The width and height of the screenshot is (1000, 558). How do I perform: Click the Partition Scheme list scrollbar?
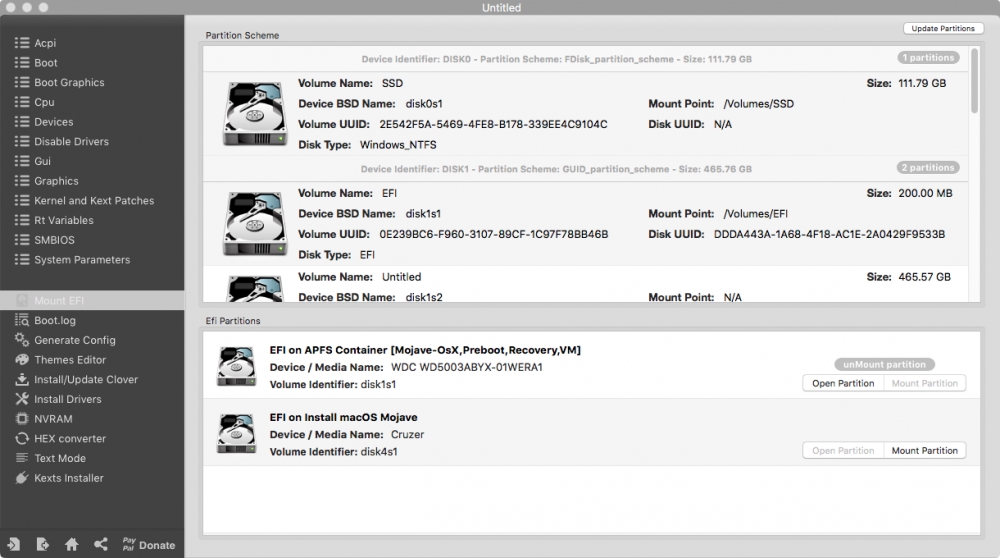(x=974, y=81)
